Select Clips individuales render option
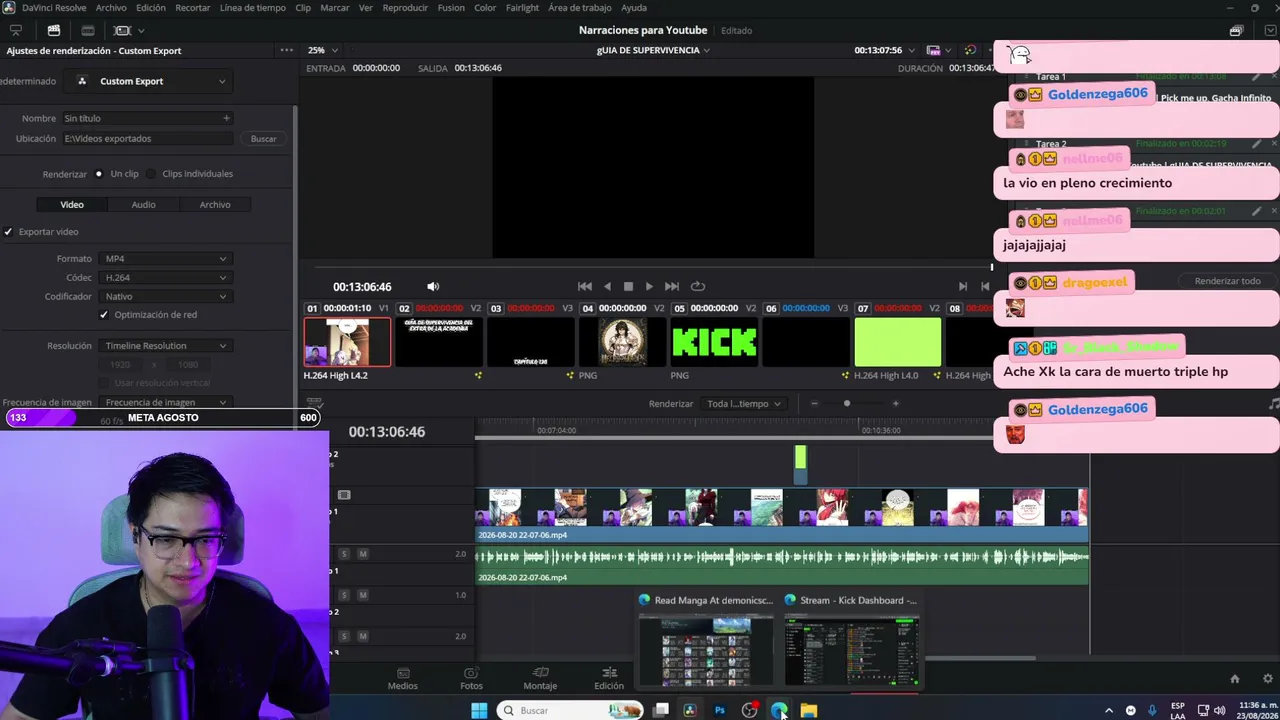The width and height of the screenshot is (1280, 720). [152, 174]
